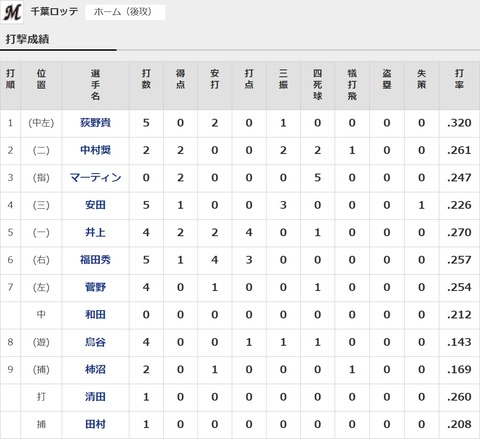The image size is (480, 439).
Task: Click batting average .247 for マーティン
Action: 459,177
